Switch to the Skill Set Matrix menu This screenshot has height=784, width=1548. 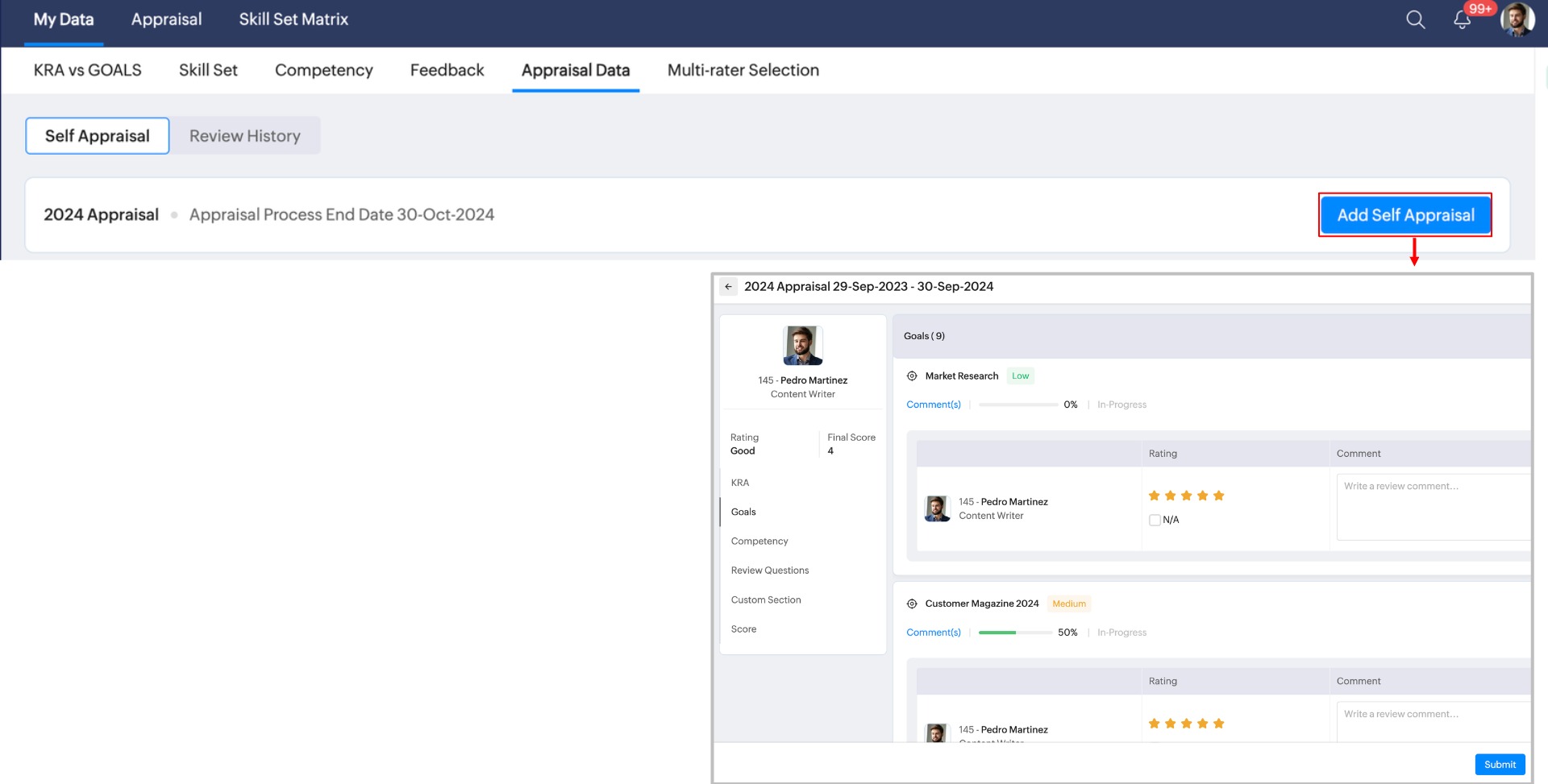pyautogui.click(x=293, y=19)
